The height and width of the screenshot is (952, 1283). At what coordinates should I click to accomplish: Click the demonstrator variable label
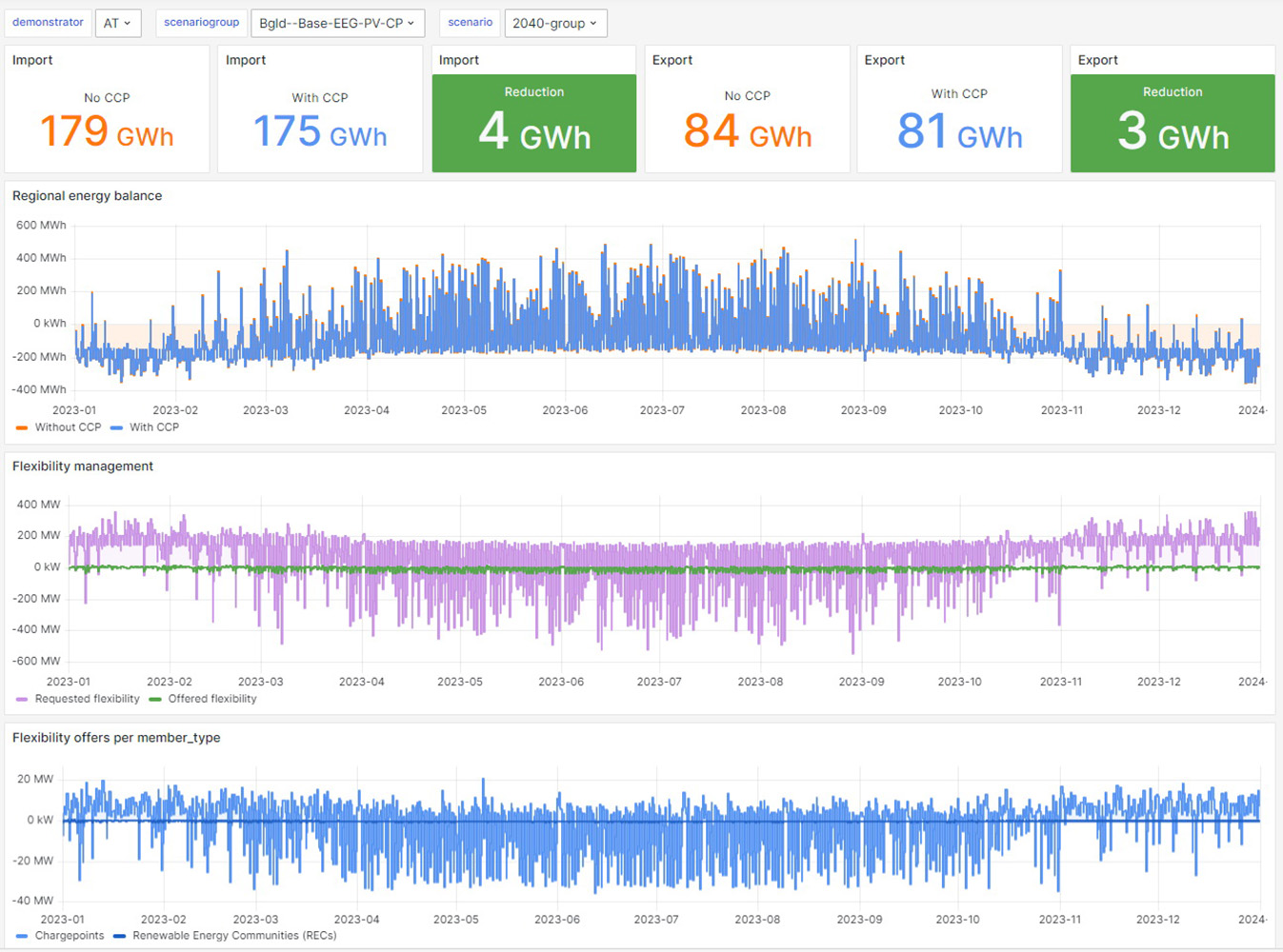(x=48, y=22)
